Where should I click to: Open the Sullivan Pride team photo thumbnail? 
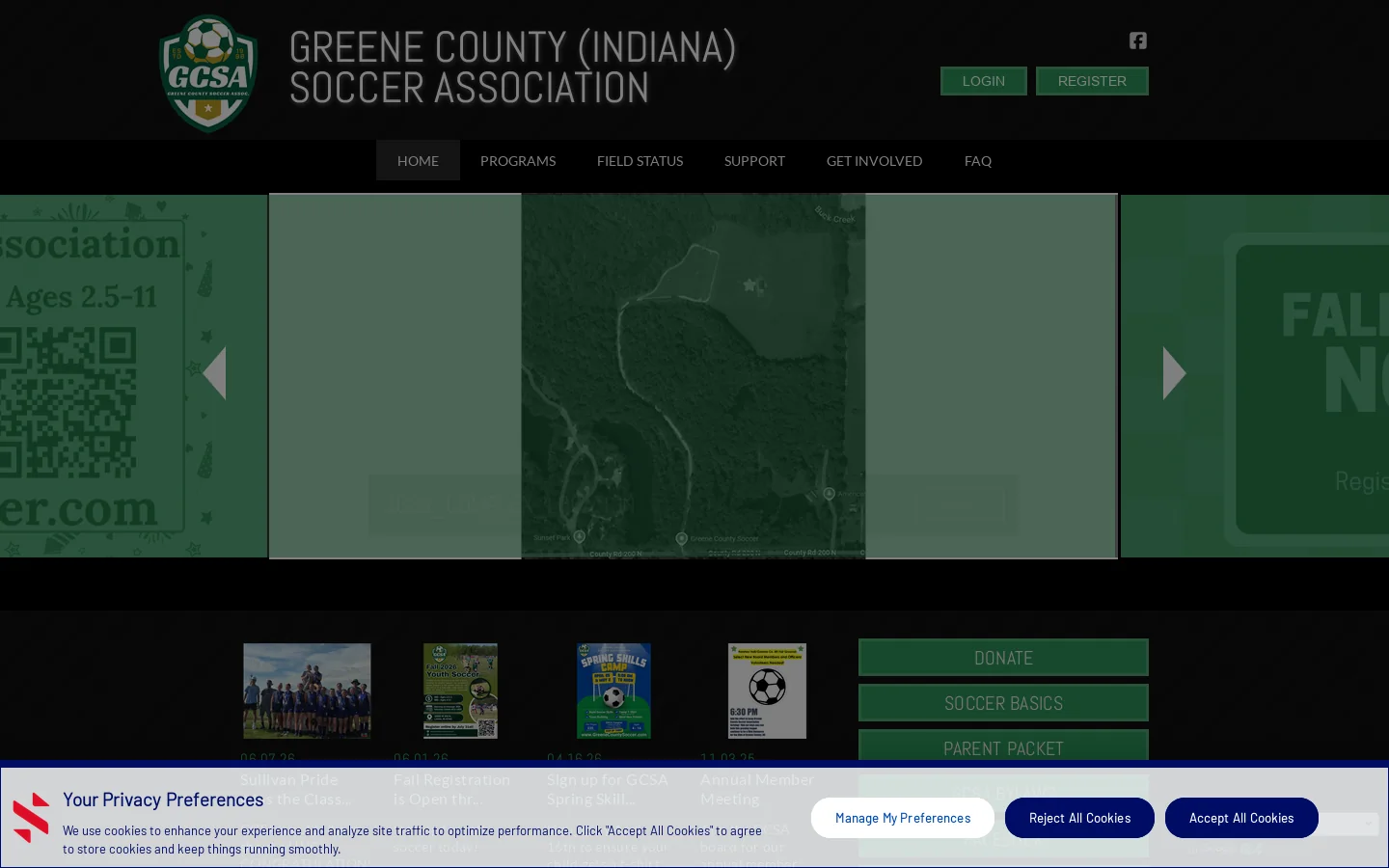(x=307, y=691)
